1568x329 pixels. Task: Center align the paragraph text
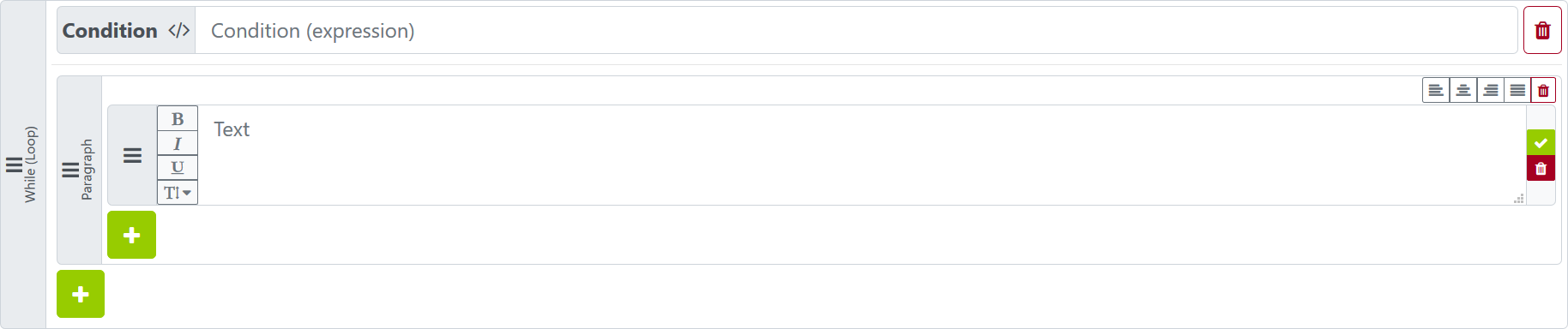tap(1463, 90)
